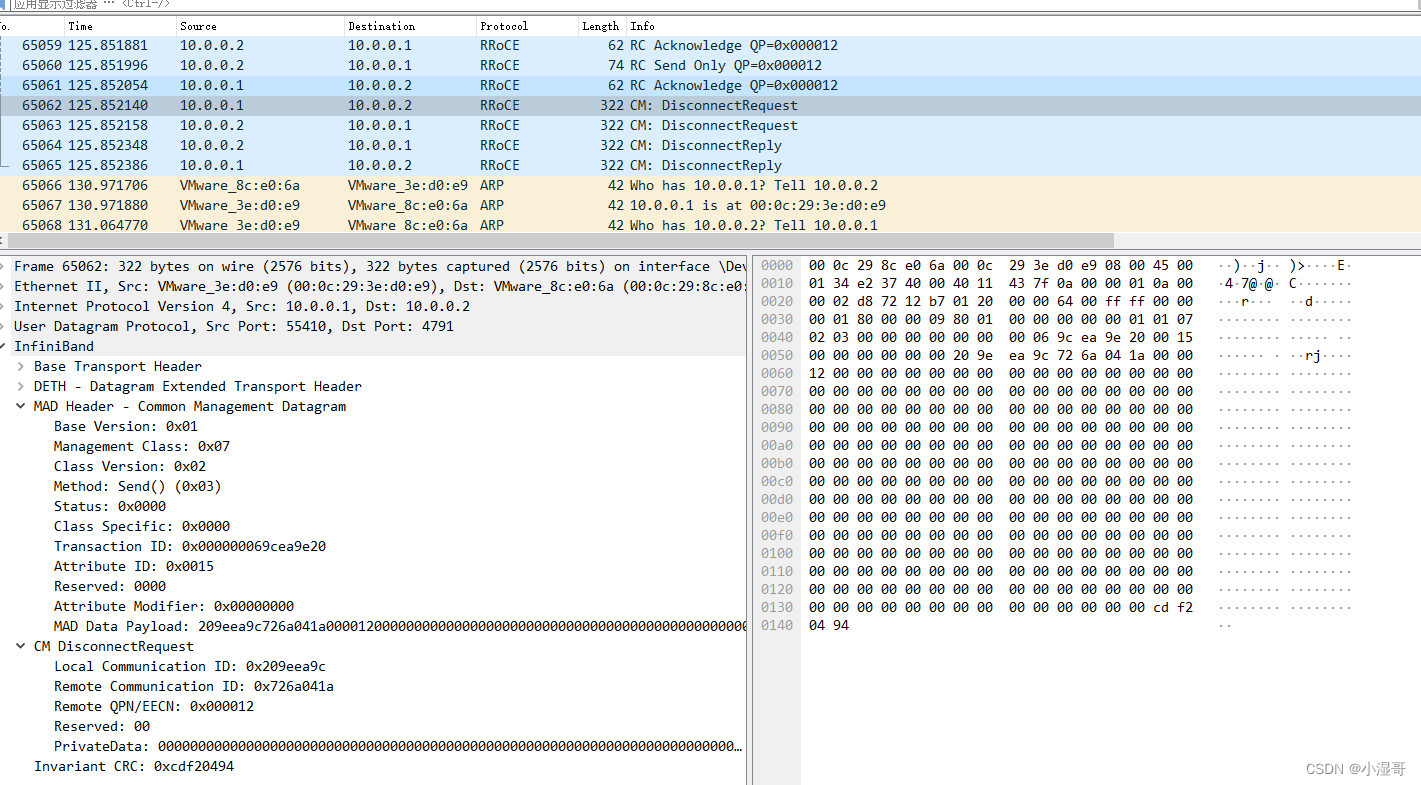Sort packets by the Time column header
Viewport: 1421px width, 785px height.
point(120,26)
